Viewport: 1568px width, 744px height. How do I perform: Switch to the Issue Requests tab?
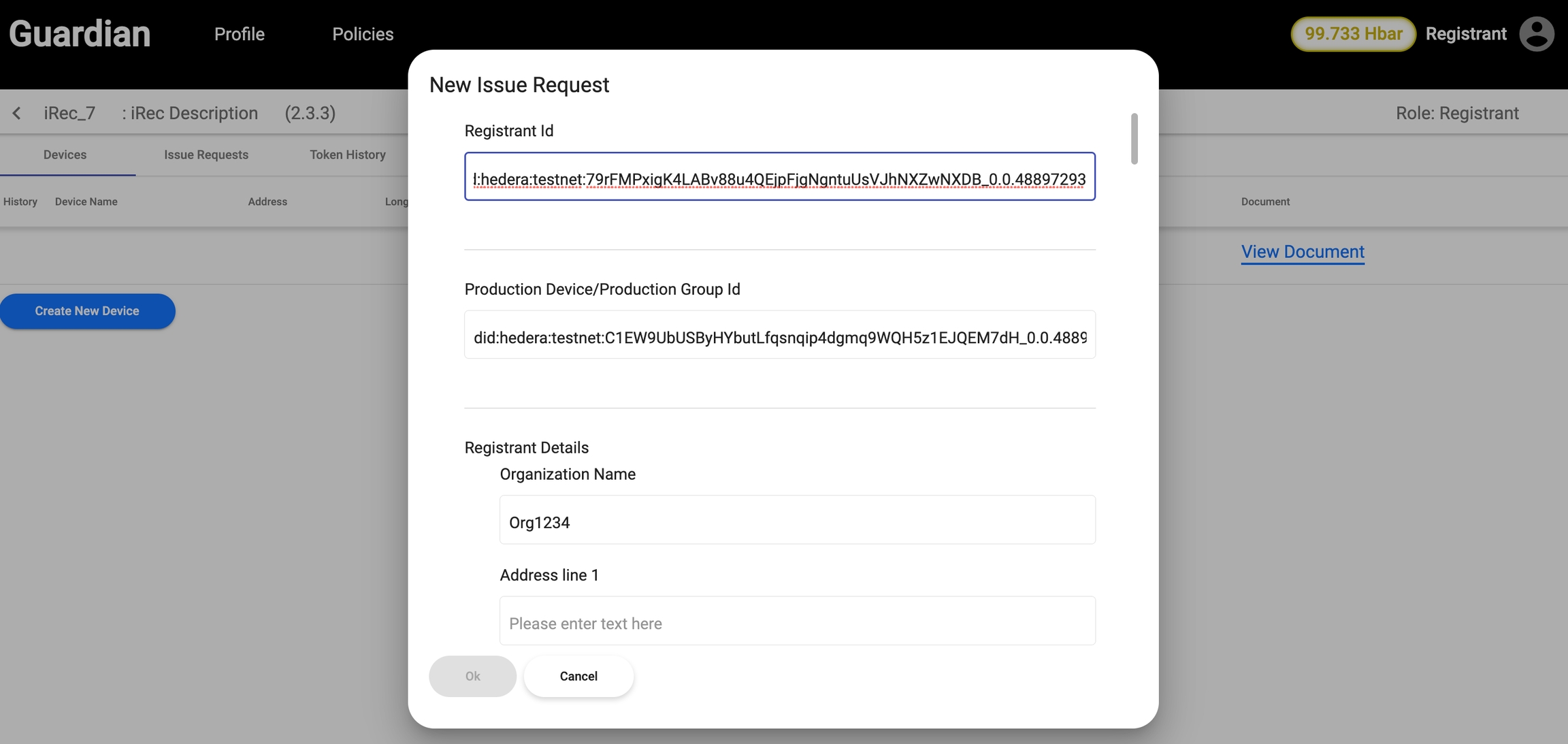click(206, 155)
